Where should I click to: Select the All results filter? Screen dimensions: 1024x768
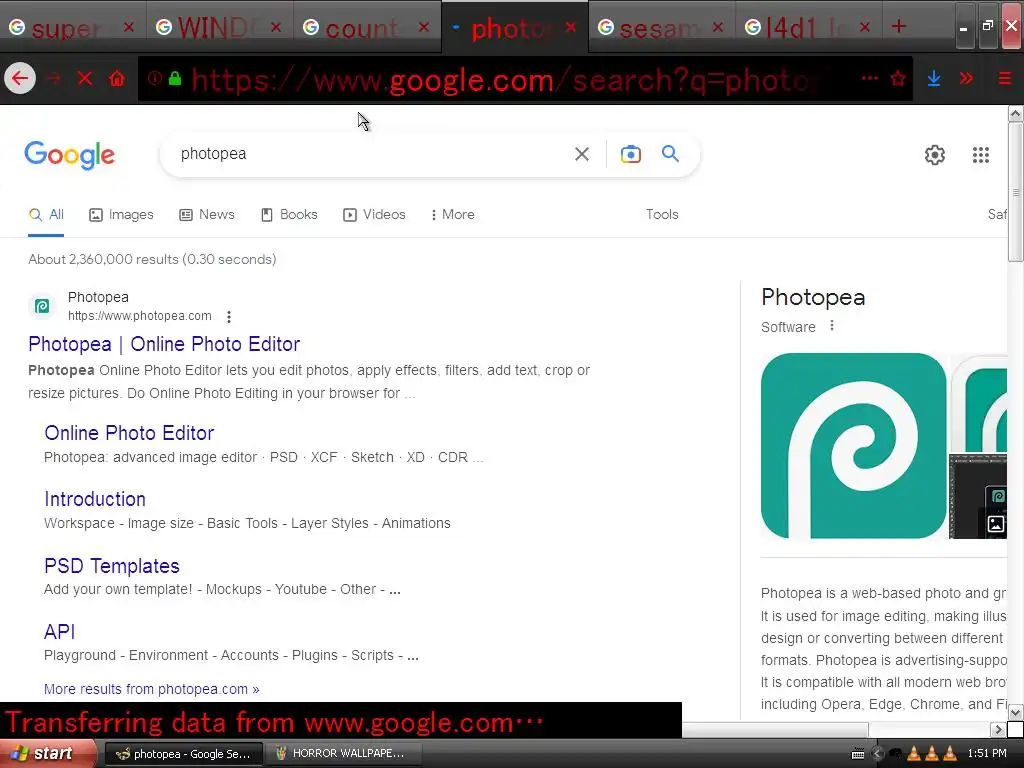coord(46,215)
